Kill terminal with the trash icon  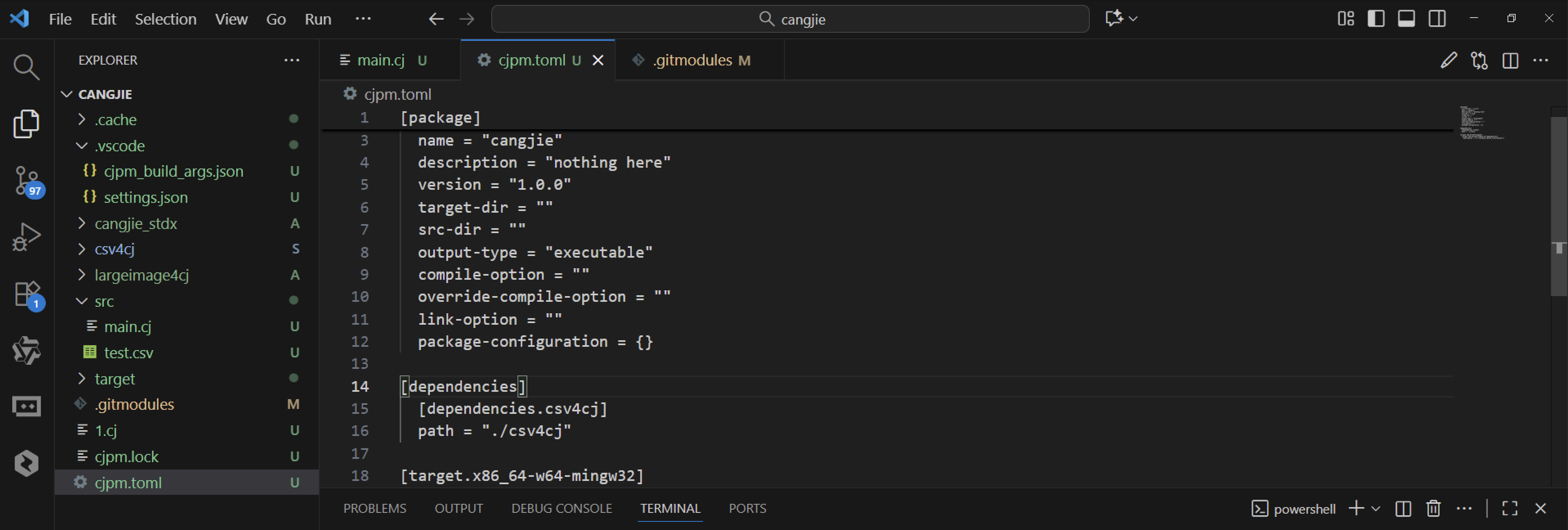point(1433,508)
